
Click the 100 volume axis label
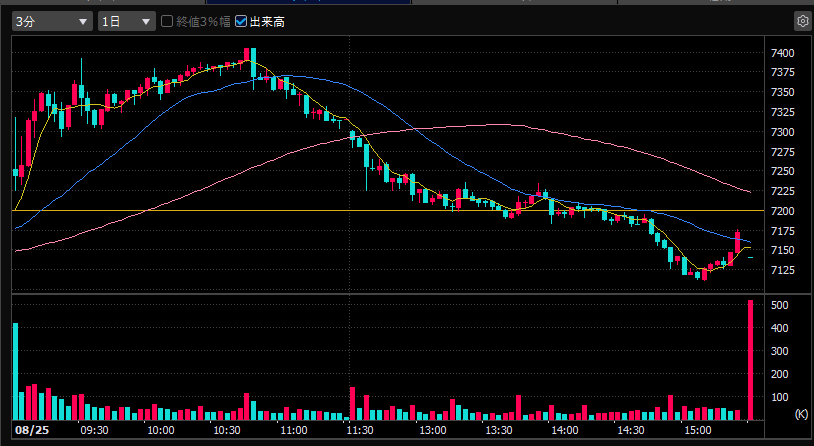pyautogui.click(x=780, y=397)
